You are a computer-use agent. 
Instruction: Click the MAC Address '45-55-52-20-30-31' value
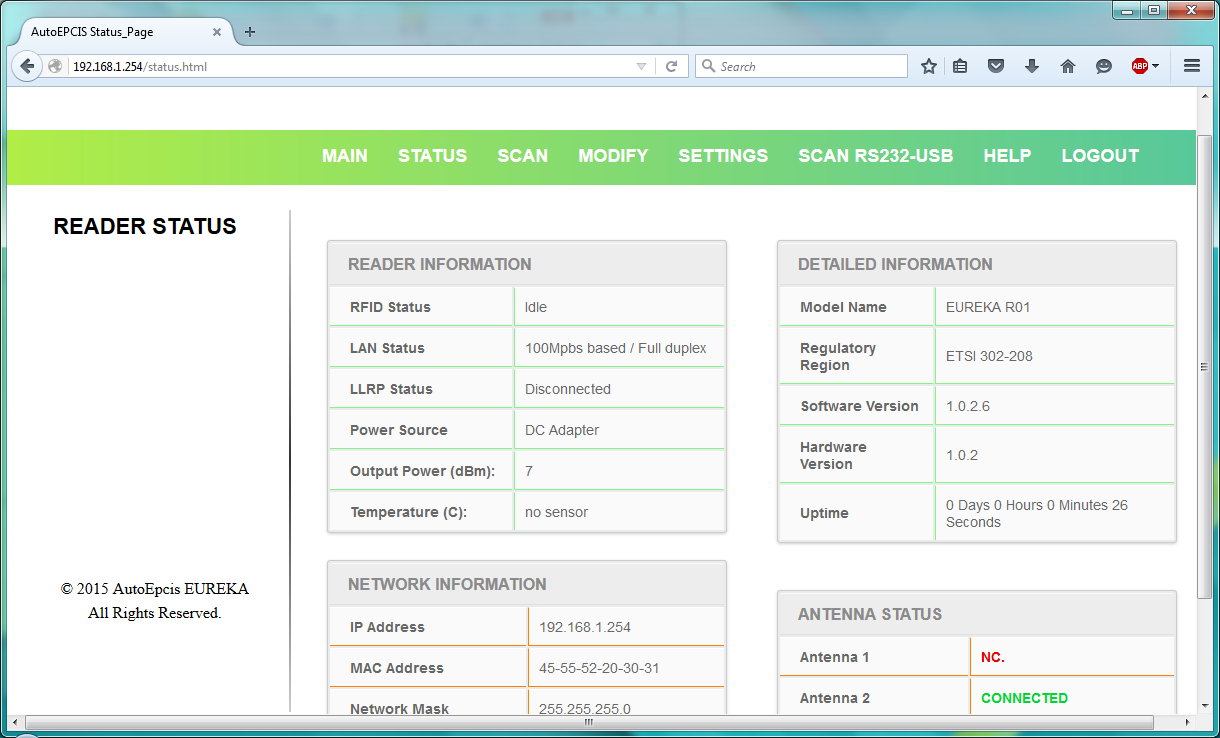click(x=599, y=668)
